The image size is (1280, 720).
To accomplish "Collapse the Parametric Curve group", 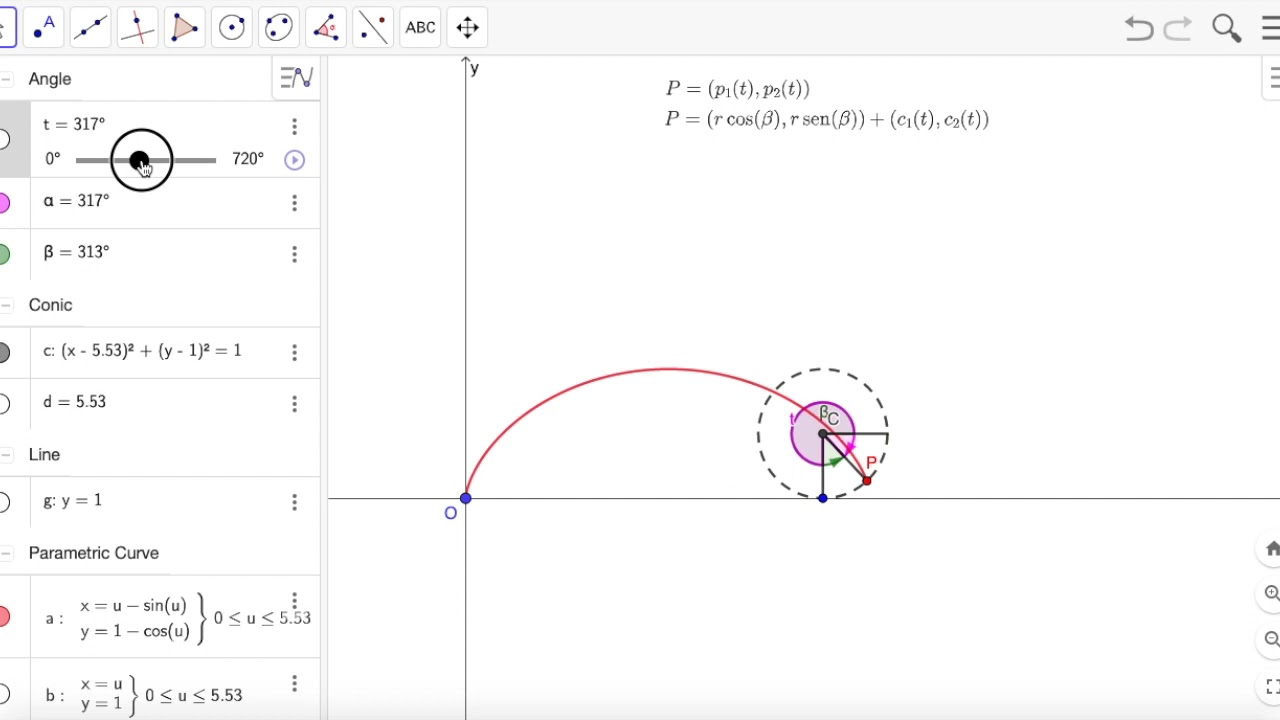I will 6,553.
